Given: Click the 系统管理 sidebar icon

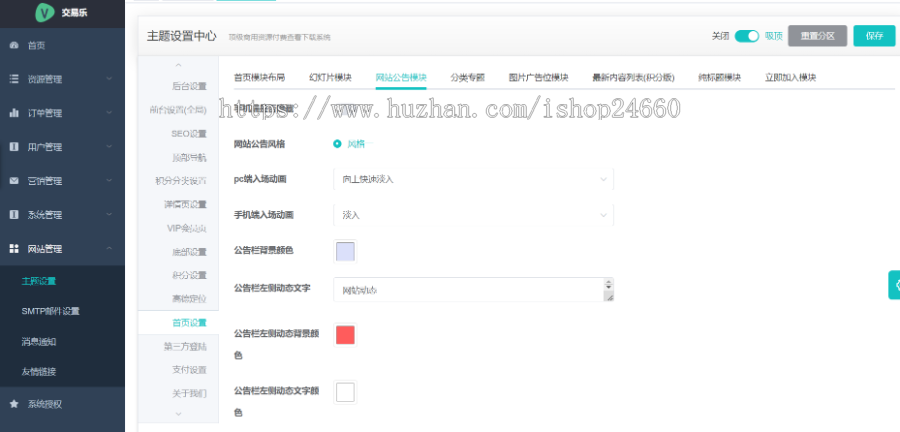Looking at the screenshot, I should click(14, 215).
